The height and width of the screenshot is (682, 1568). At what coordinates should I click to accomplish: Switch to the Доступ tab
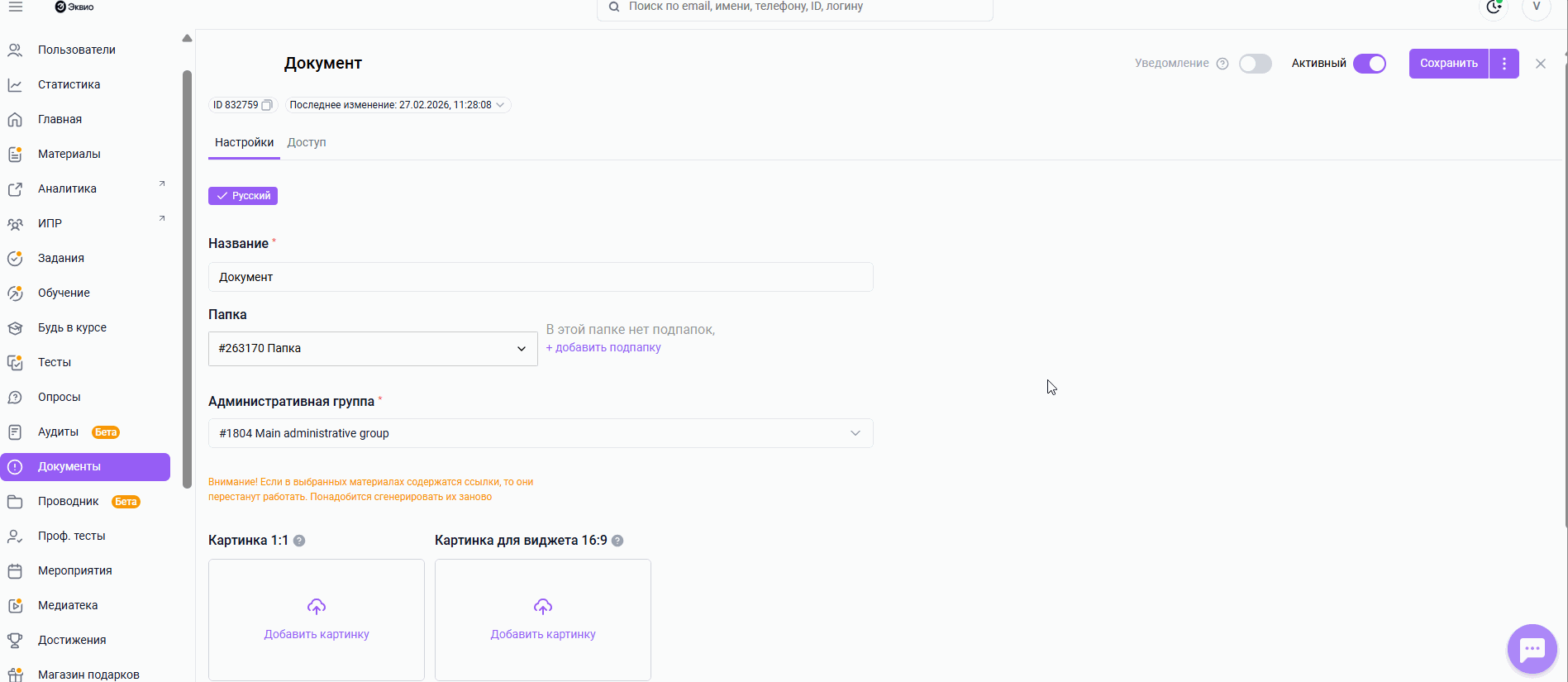[x=307, y=142]
